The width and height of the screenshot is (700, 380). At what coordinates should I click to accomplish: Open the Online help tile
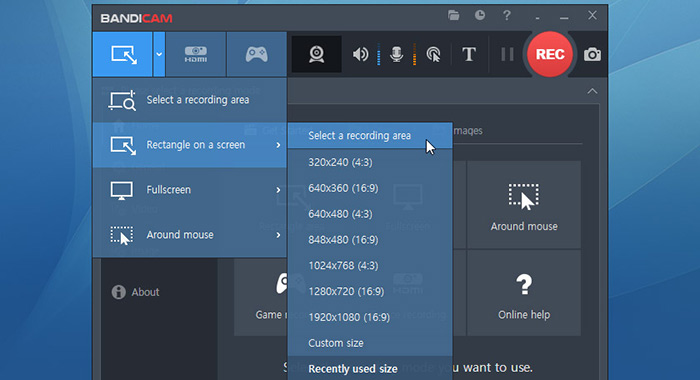coord(524,293)
